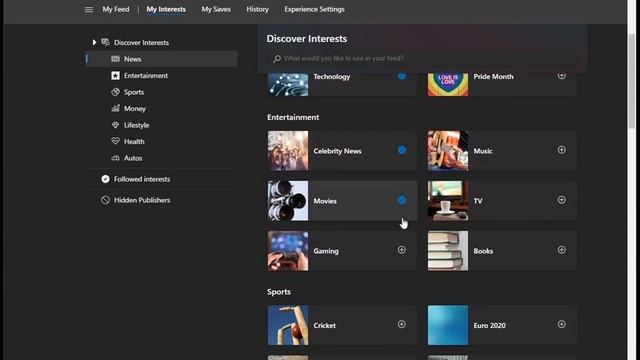Click the Celebrity News card label
Viewport: 640px width, 360px height.
337,151
